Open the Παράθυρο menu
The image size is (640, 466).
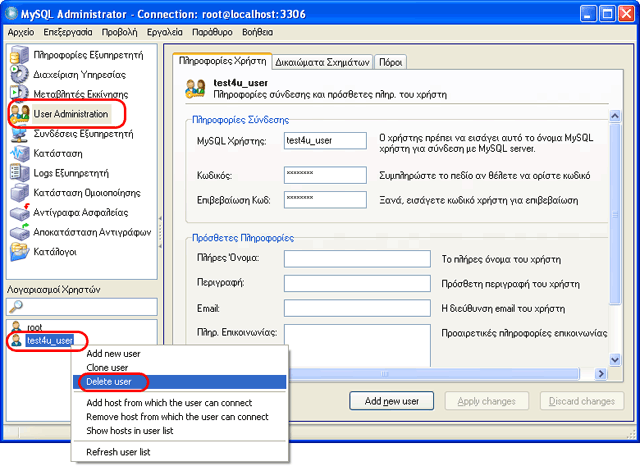(212, 32)
